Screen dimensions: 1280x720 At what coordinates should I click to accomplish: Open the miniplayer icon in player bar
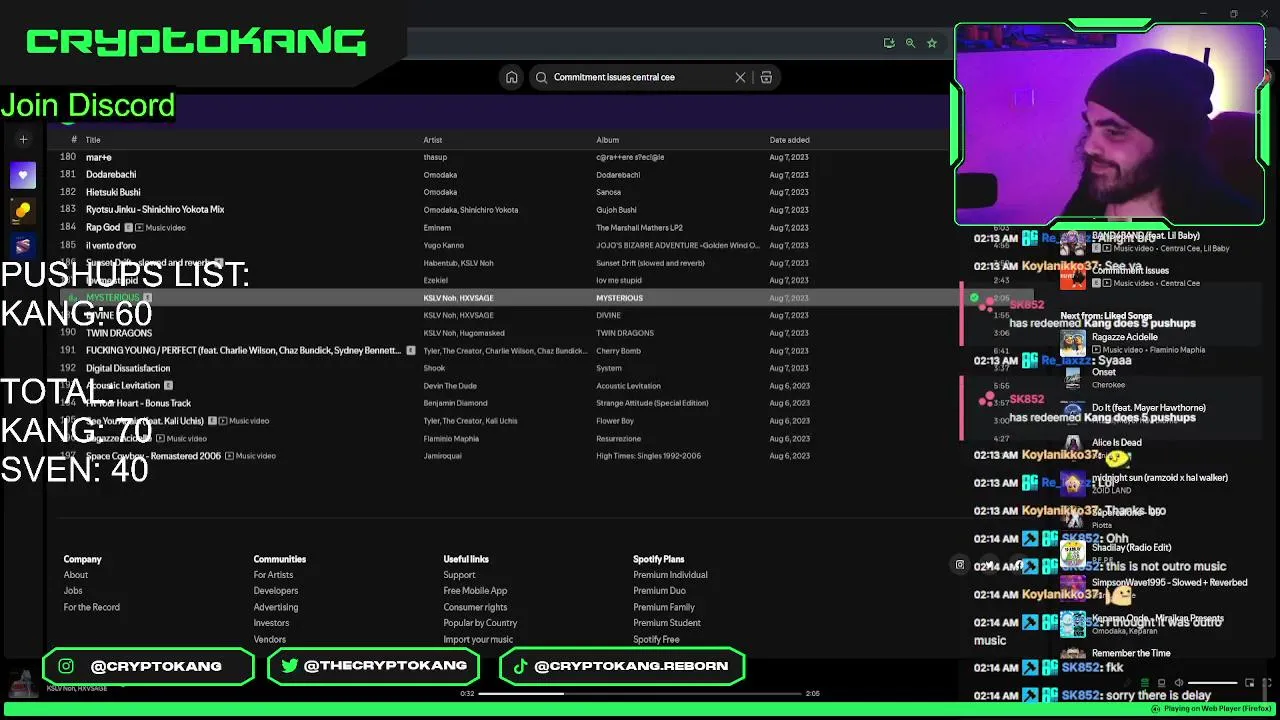pyautogui.click(x=1249, y=683)
